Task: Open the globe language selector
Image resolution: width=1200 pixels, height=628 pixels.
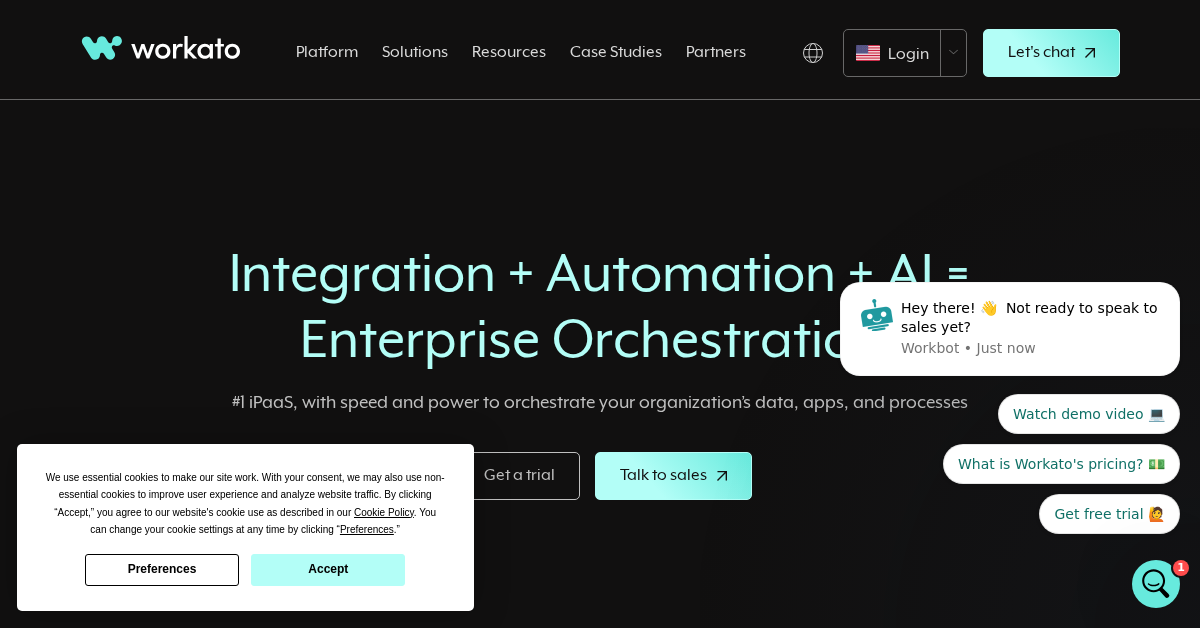Action: tap(813, 53)
